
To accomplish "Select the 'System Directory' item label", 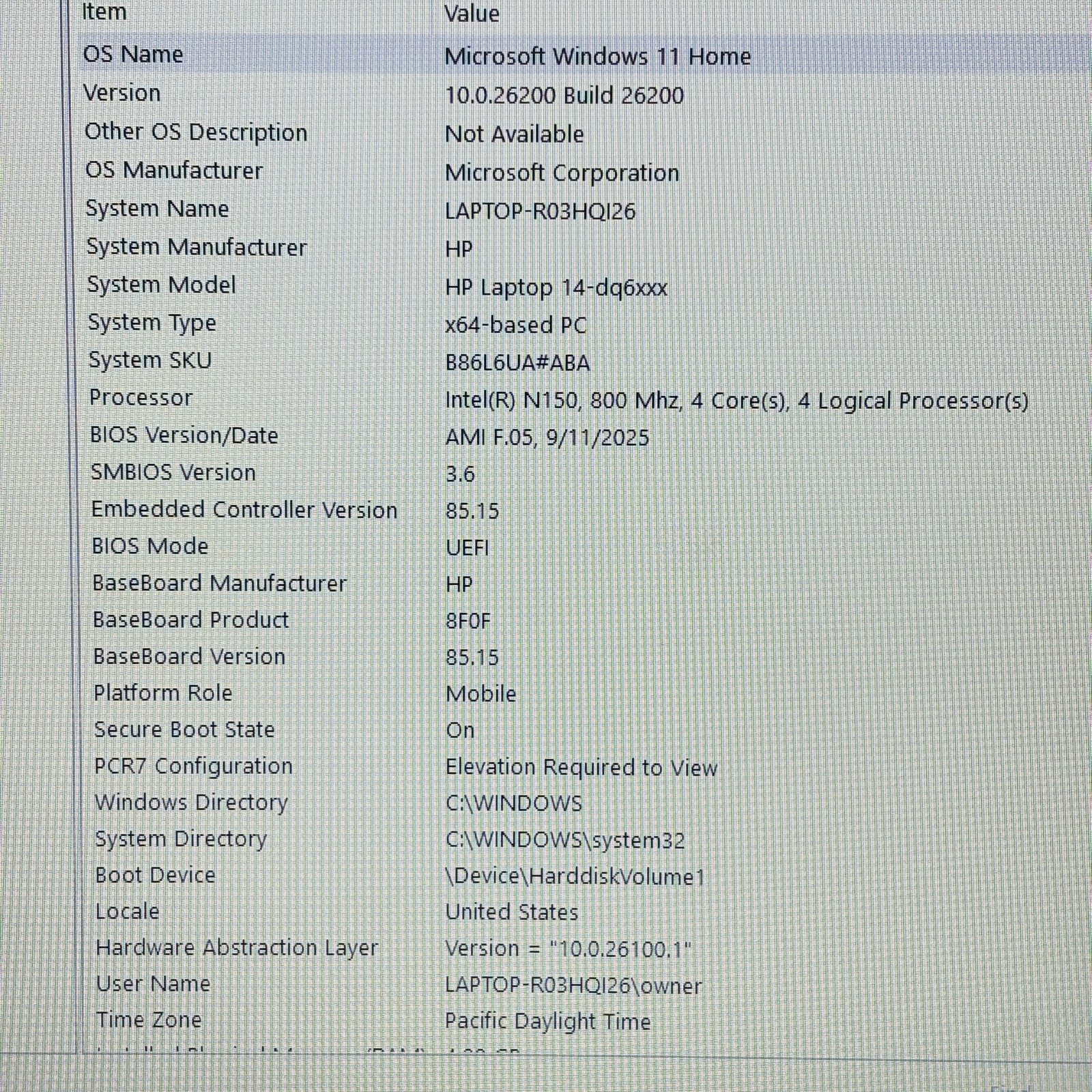I will [182, 838].
